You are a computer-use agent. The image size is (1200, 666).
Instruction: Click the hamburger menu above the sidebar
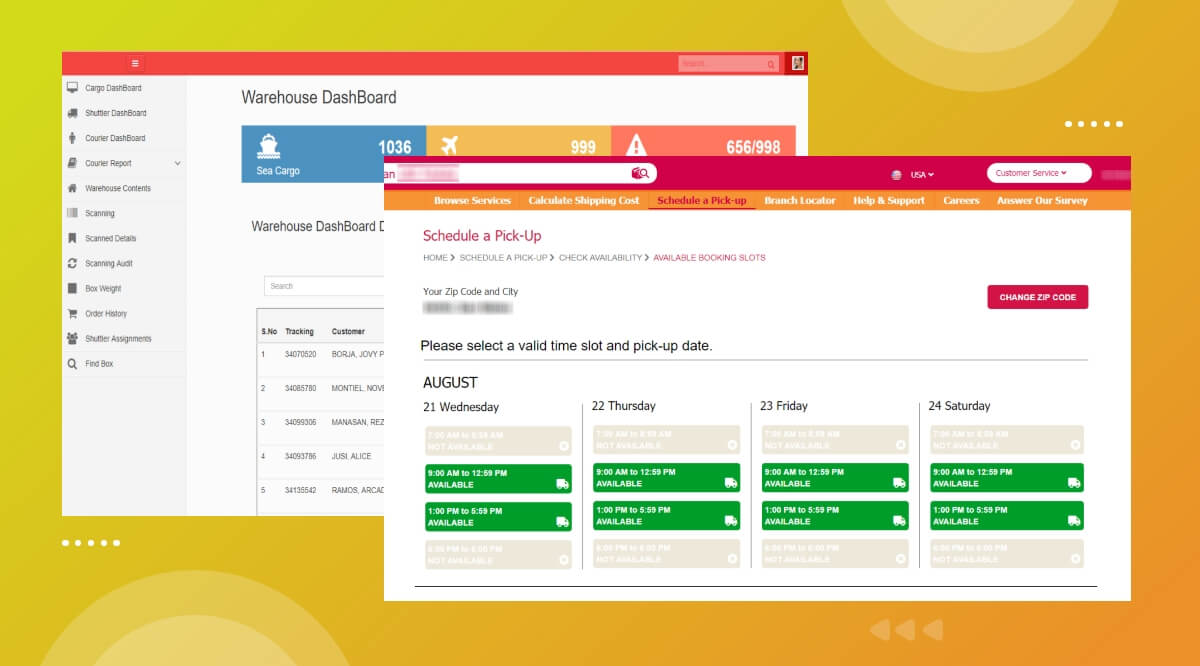135,63
